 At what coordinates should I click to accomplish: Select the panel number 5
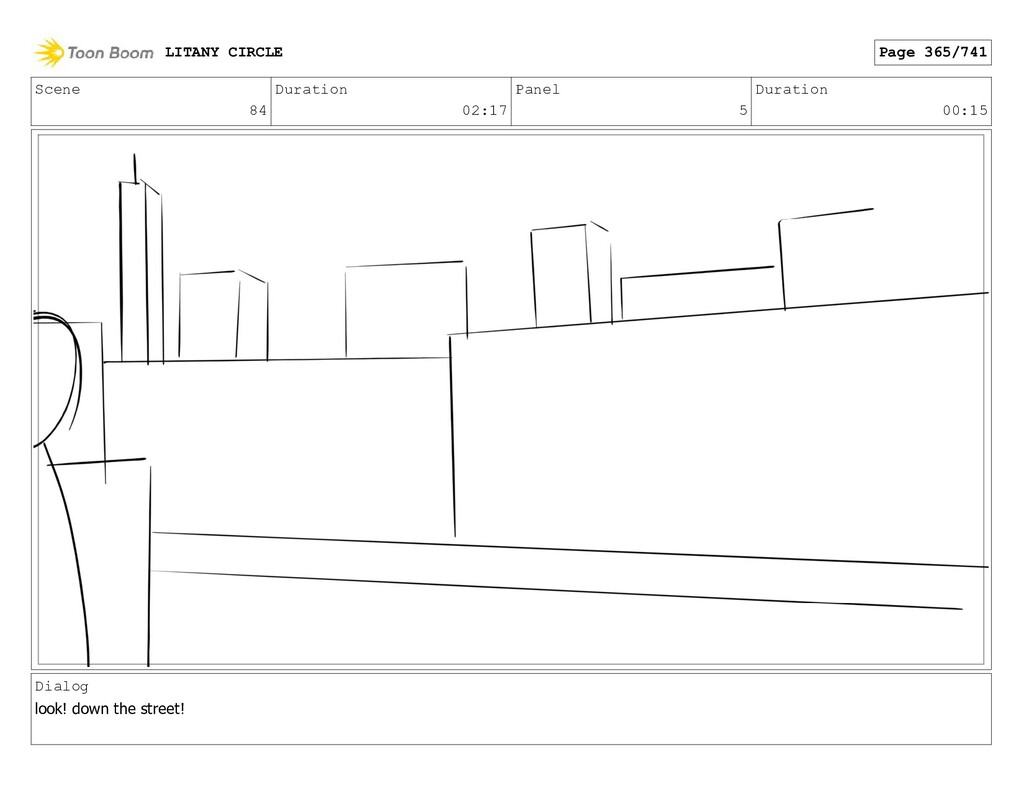(x=743, y=110)
